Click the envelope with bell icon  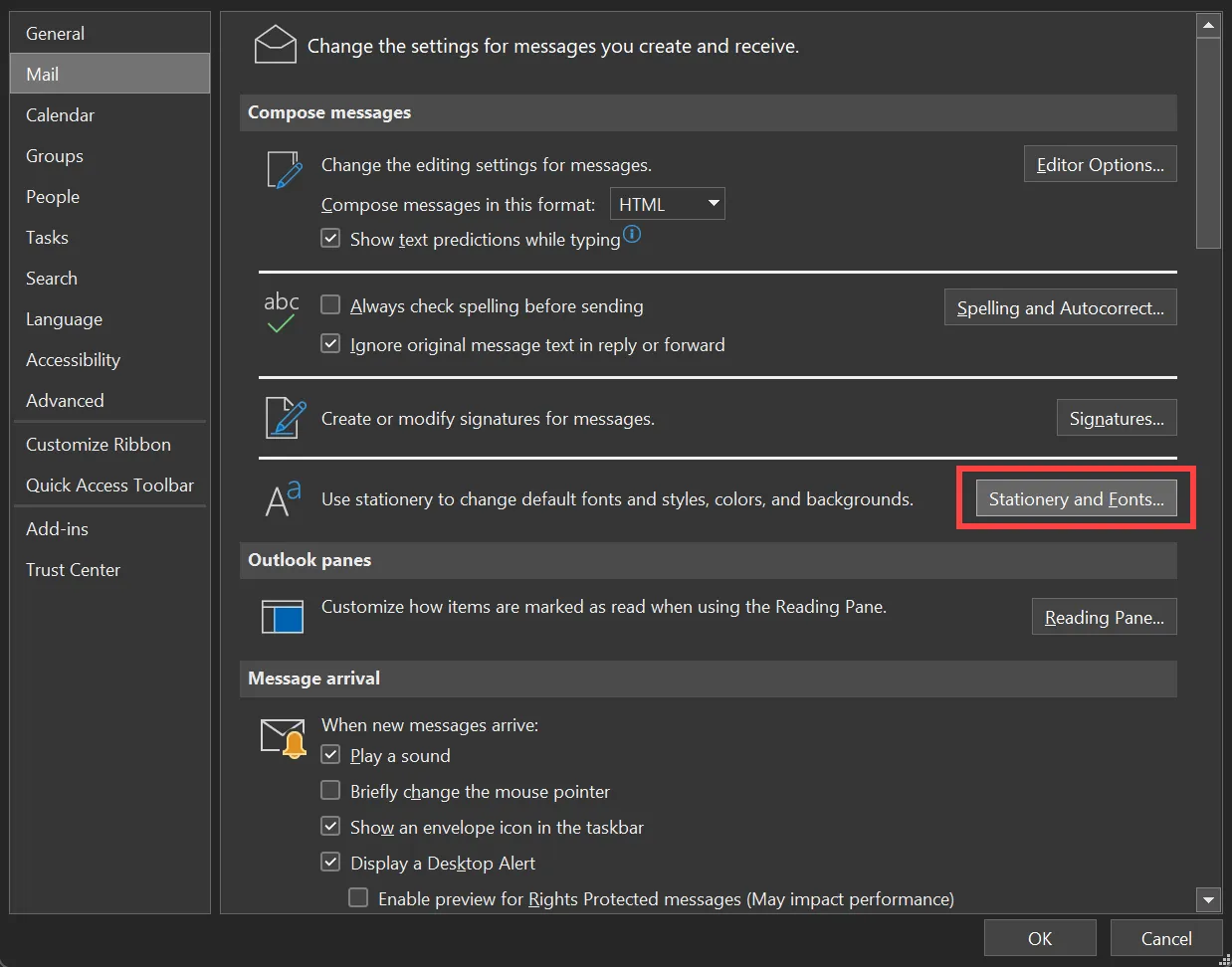coord(284,738)
